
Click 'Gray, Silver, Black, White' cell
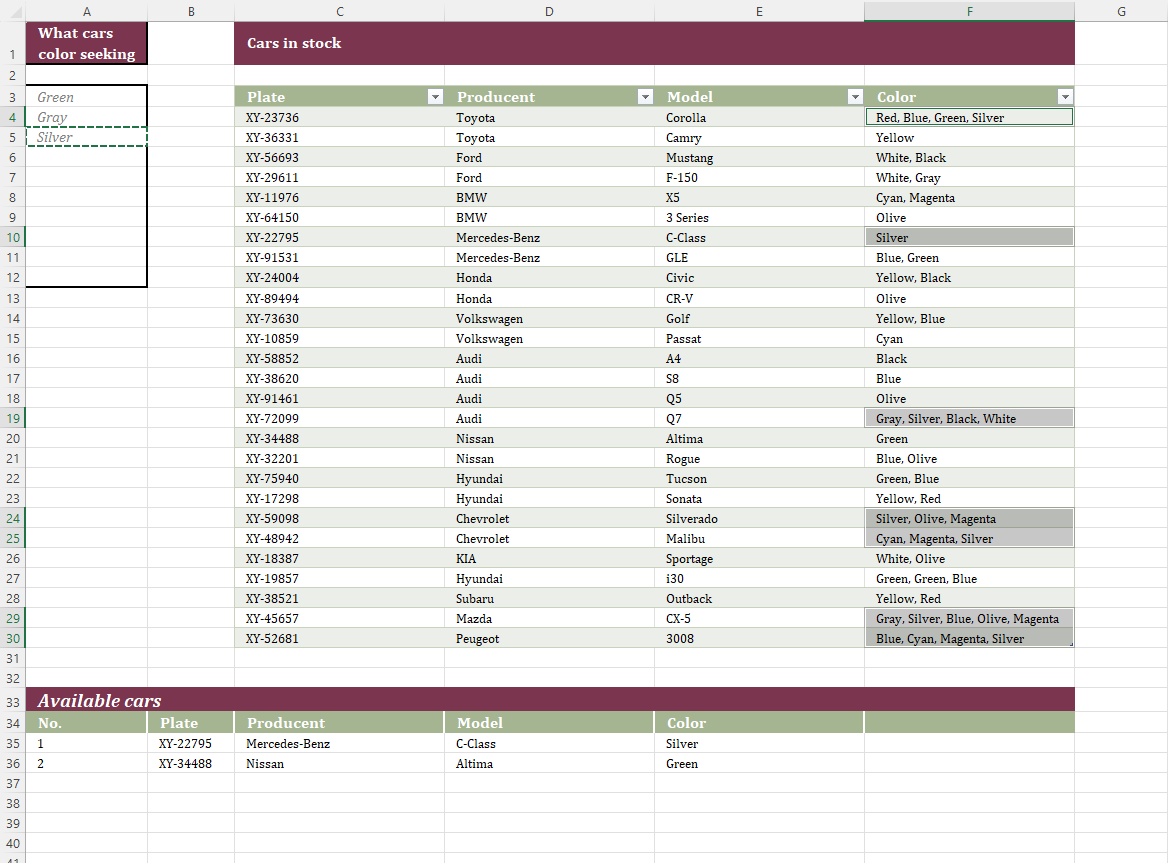tap(969, 418)
